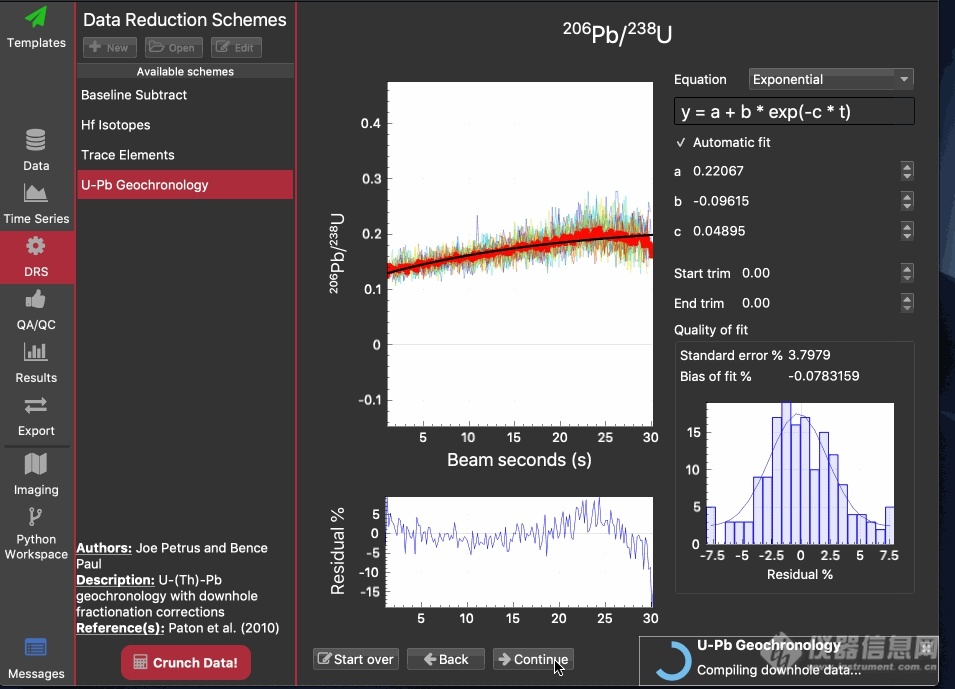Toggle the Automatic fit checkbox
The height and width of the screenshot is (689, 955).
coord(681,142)
